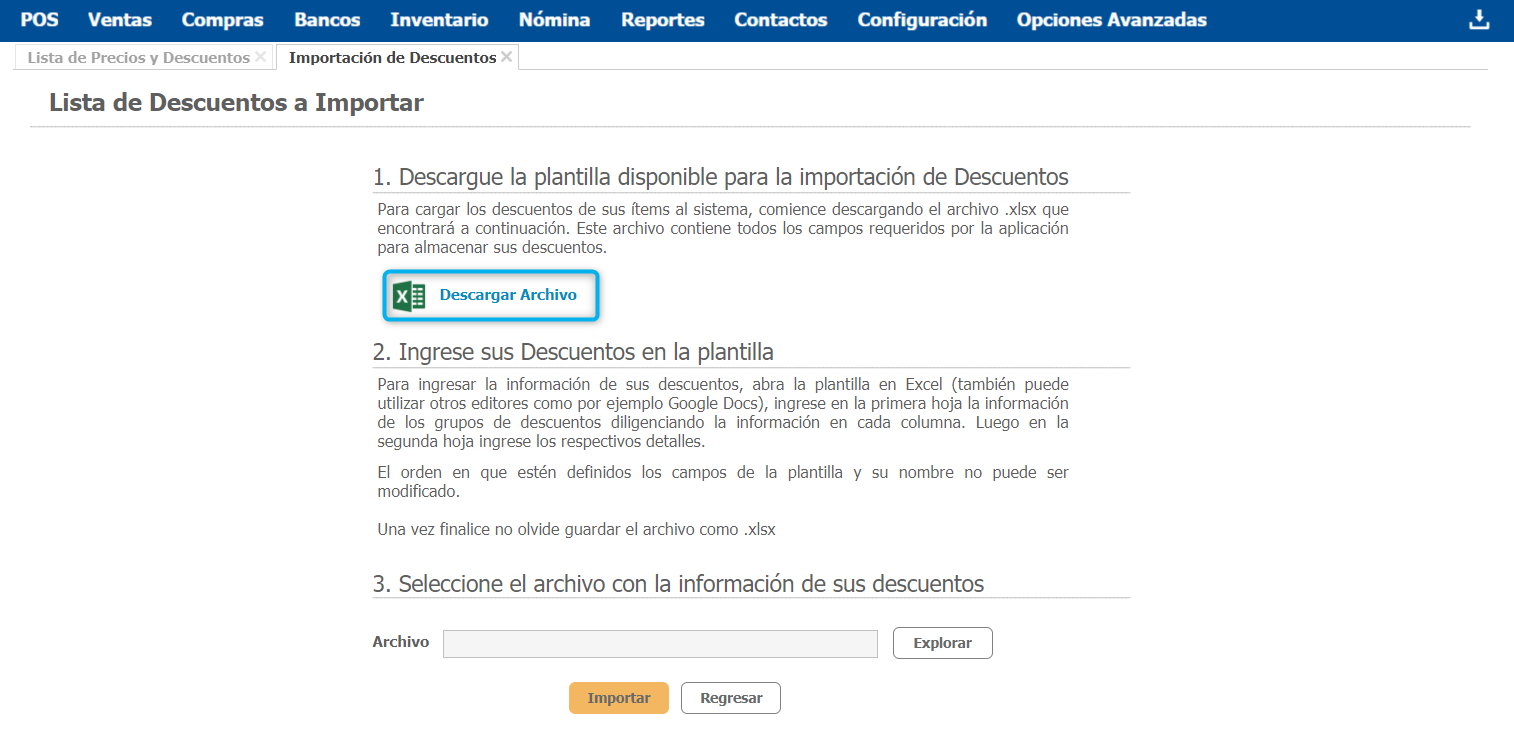
Task: Click the Descargar Archivo link text
Action: coord(508,295)
